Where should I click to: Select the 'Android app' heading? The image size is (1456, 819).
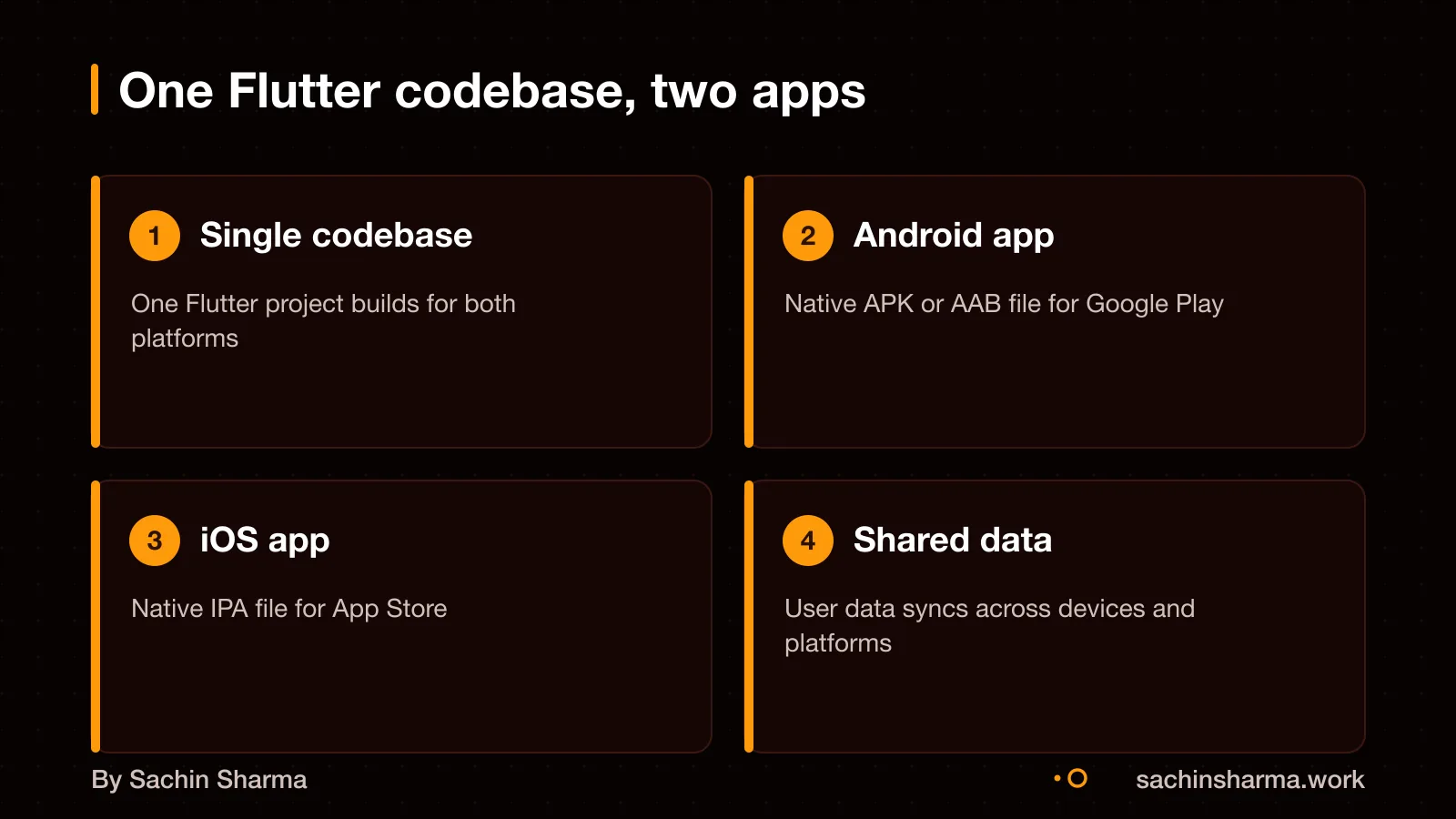(x=953, y=236)
